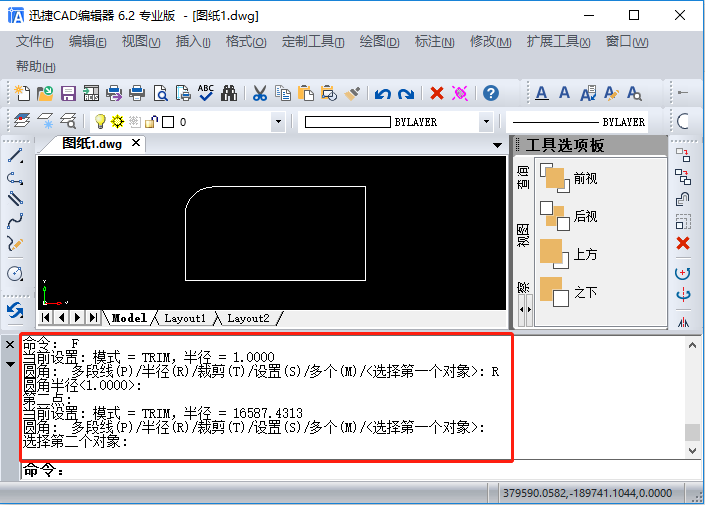The height and width of the screenshot is (505, 705).
Task: Click the blue question mark Help icon
Action: pyautogui.click(x=491, y=93)
